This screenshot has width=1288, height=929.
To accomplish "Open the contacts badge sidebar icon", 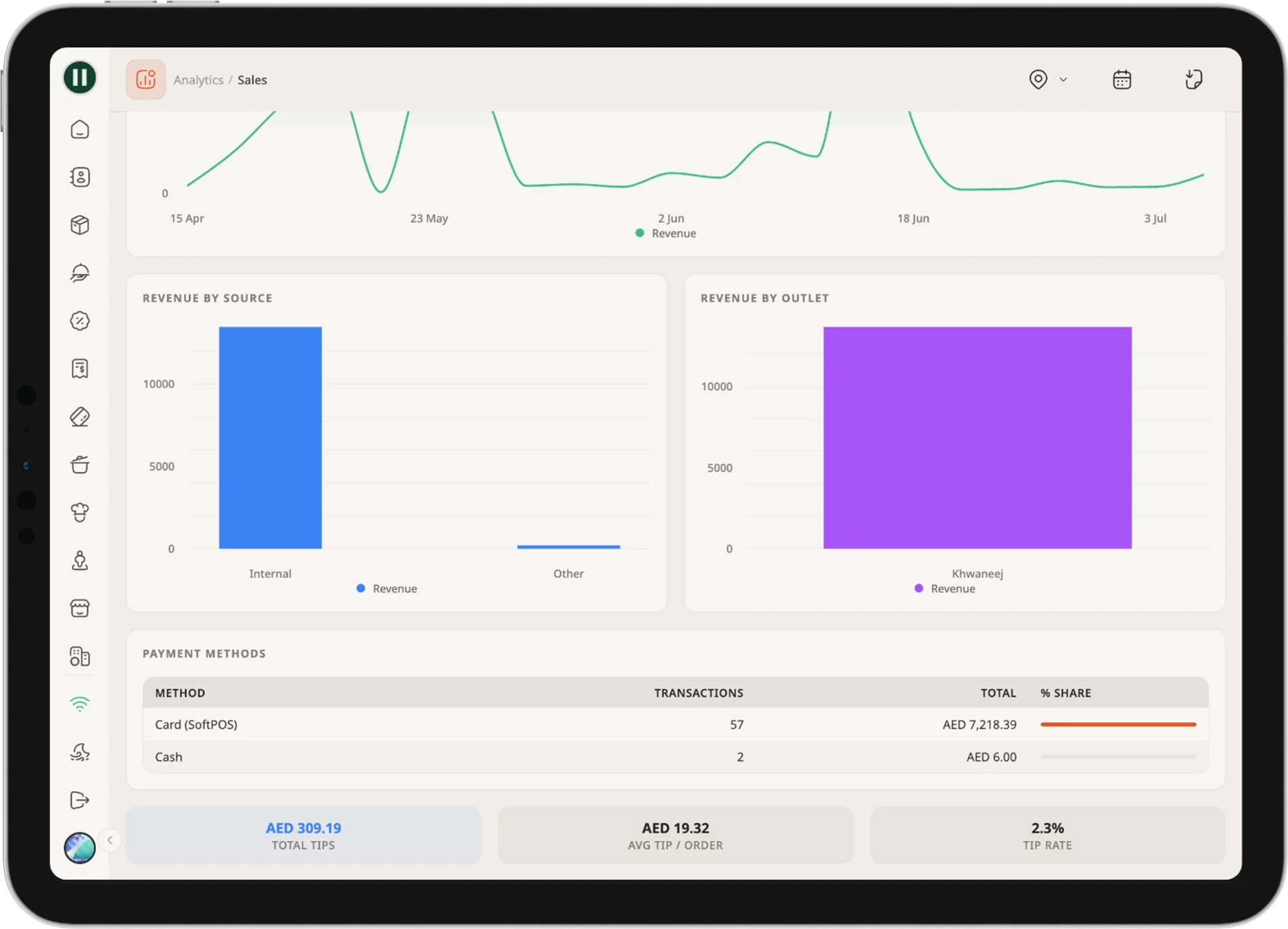I will (x=80, y=177).
